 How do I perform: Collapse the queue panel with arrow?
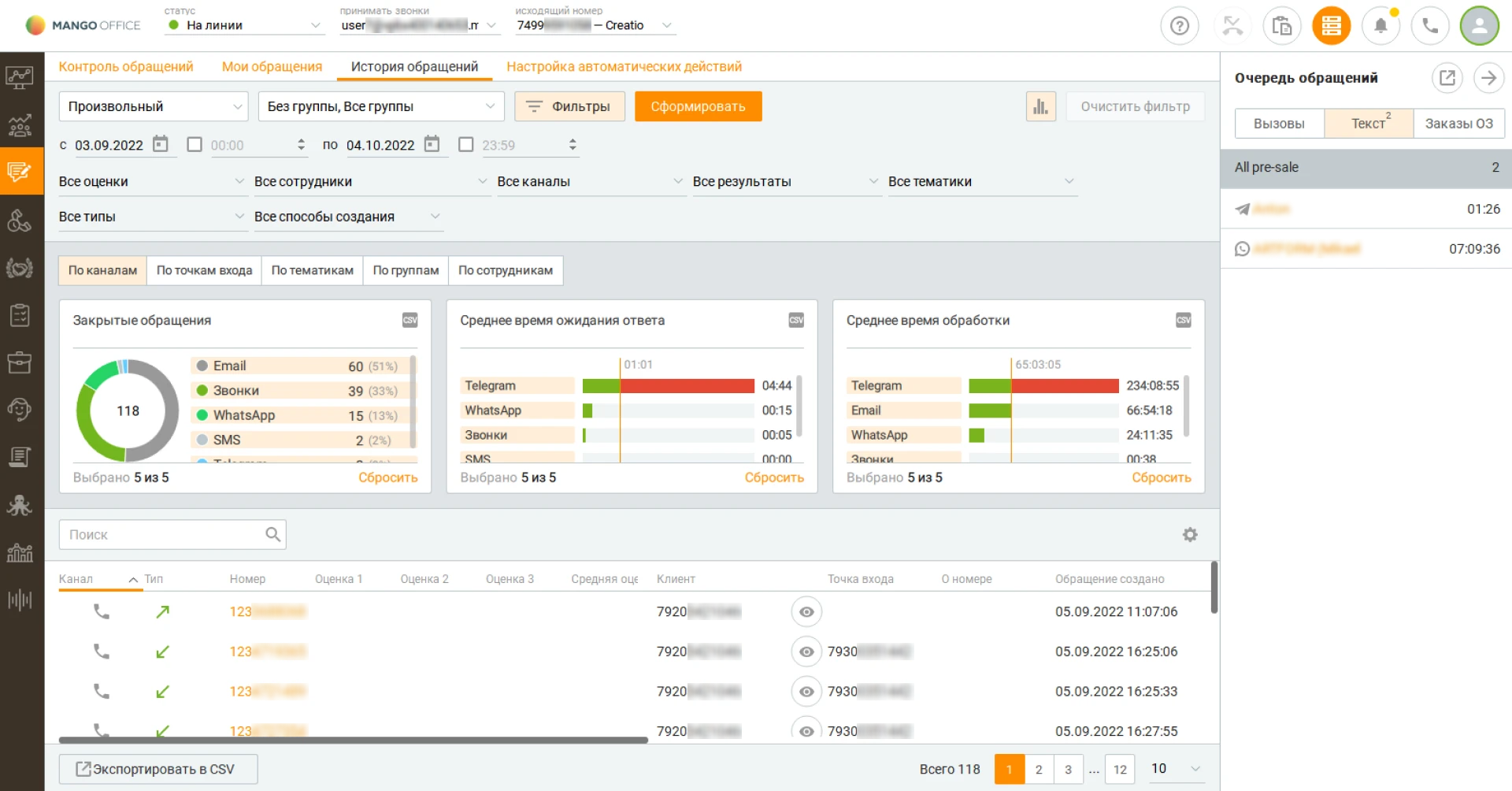(1488, 78)
